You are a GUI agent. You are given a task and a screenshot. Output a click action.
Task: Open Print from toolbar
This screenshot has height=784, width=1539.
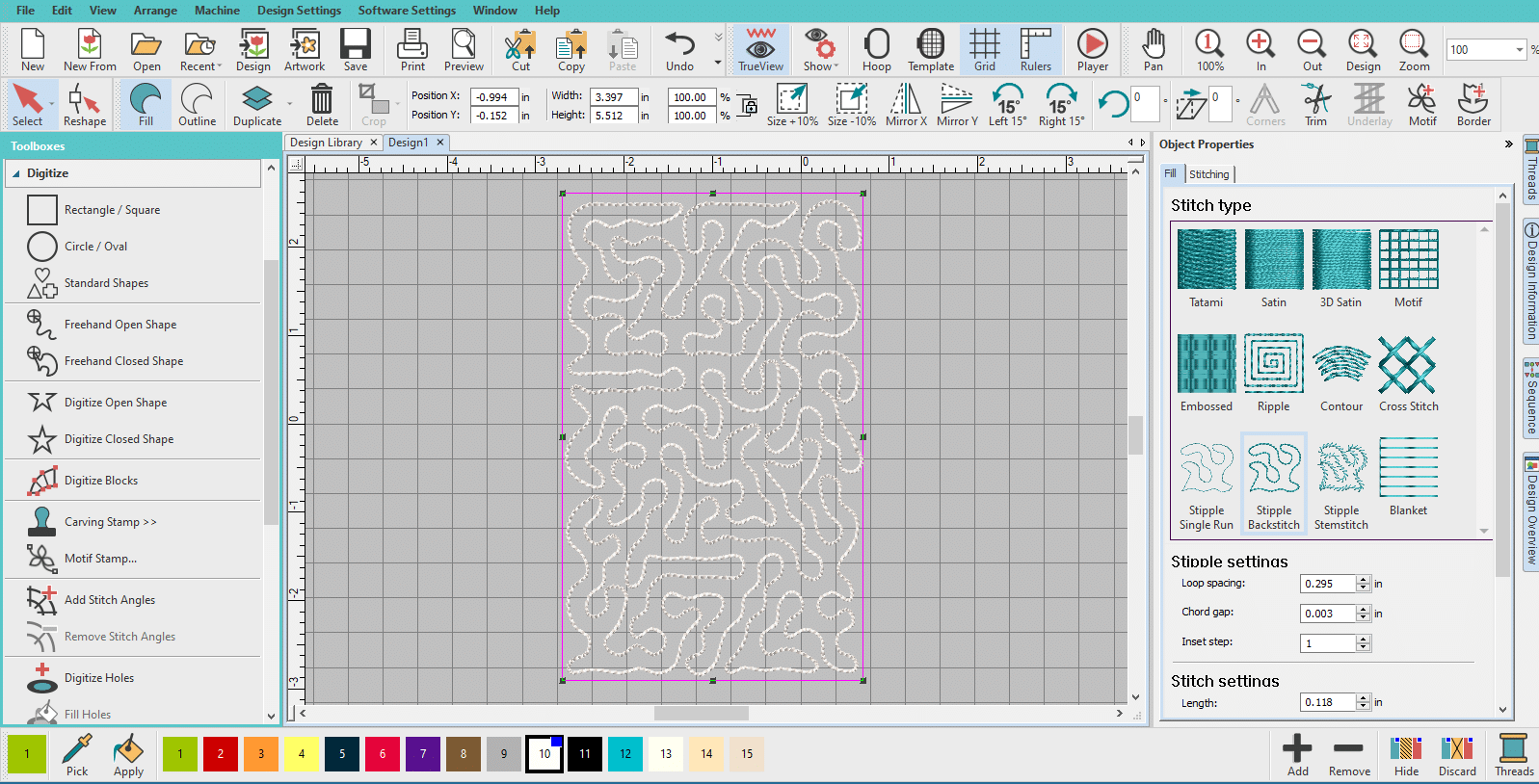coord(412,49)
